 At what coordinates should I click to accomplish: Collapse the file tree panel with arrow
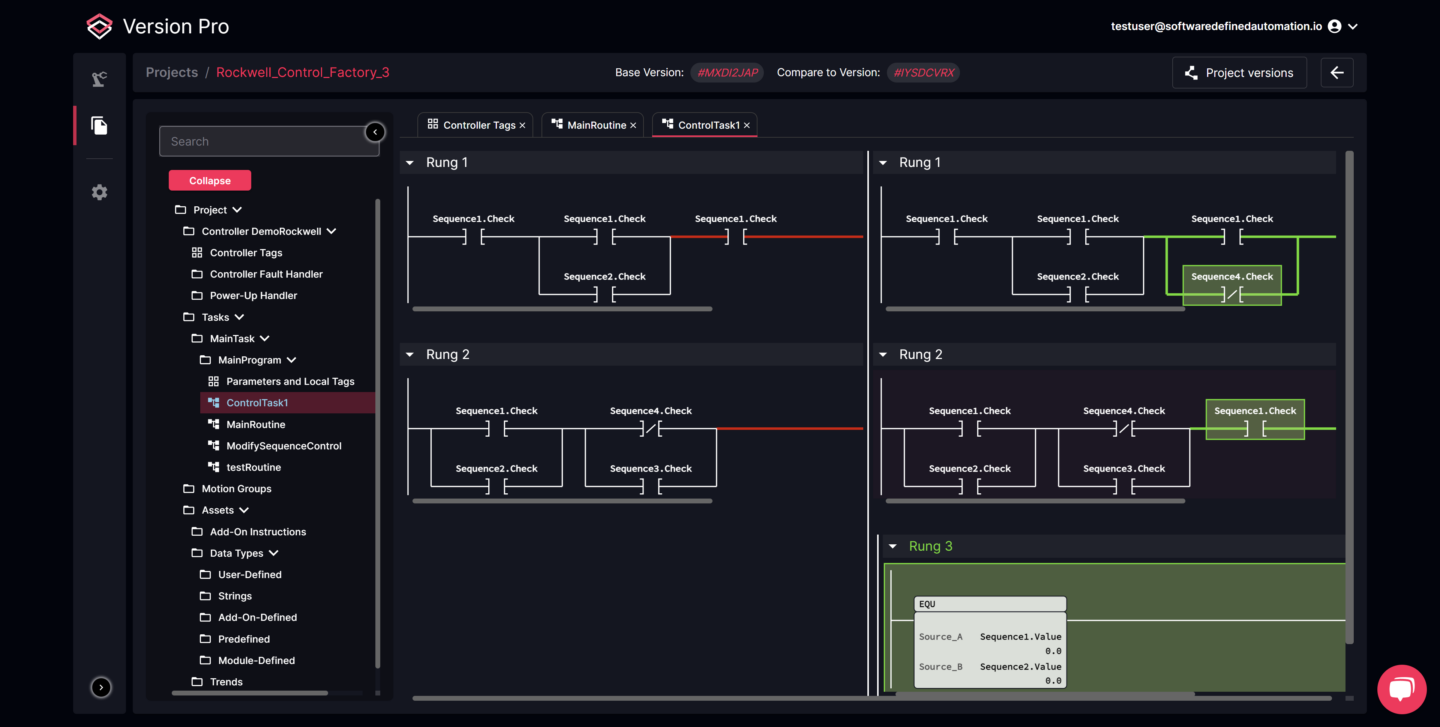375,132
